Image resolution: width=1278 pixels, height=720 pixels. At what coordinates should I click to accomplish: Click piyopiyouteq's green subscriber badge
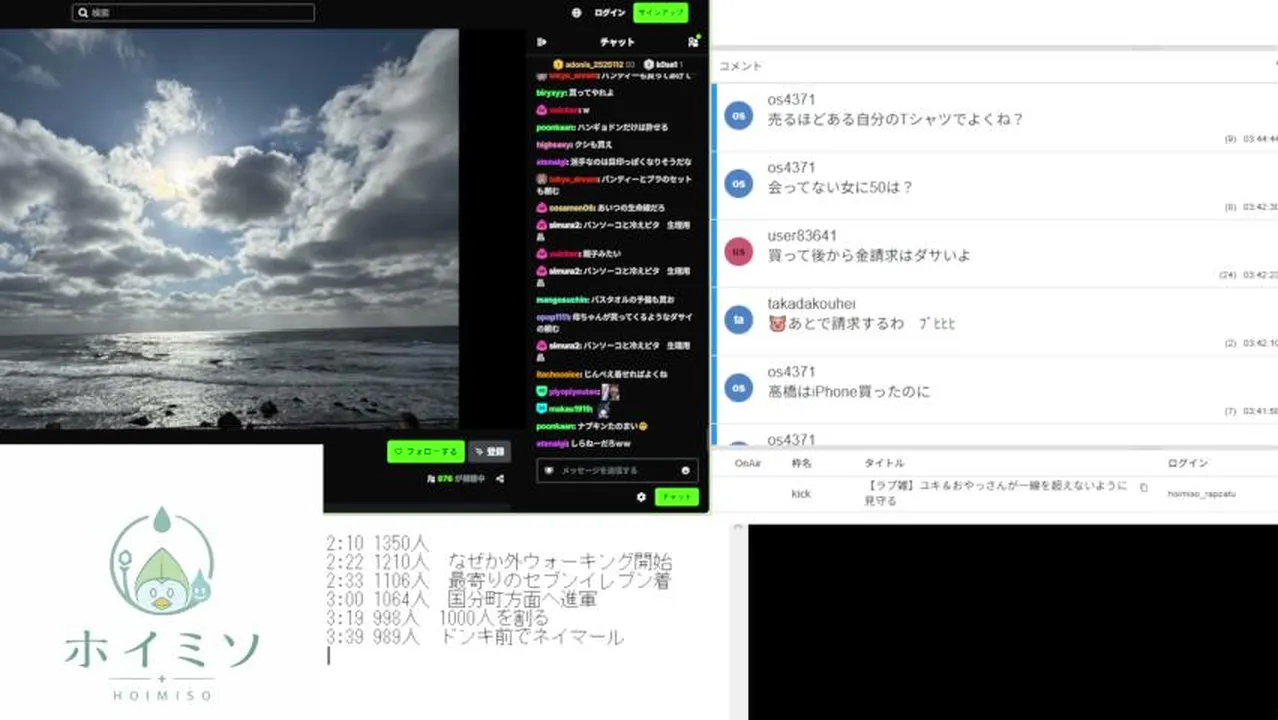(542, 392)
